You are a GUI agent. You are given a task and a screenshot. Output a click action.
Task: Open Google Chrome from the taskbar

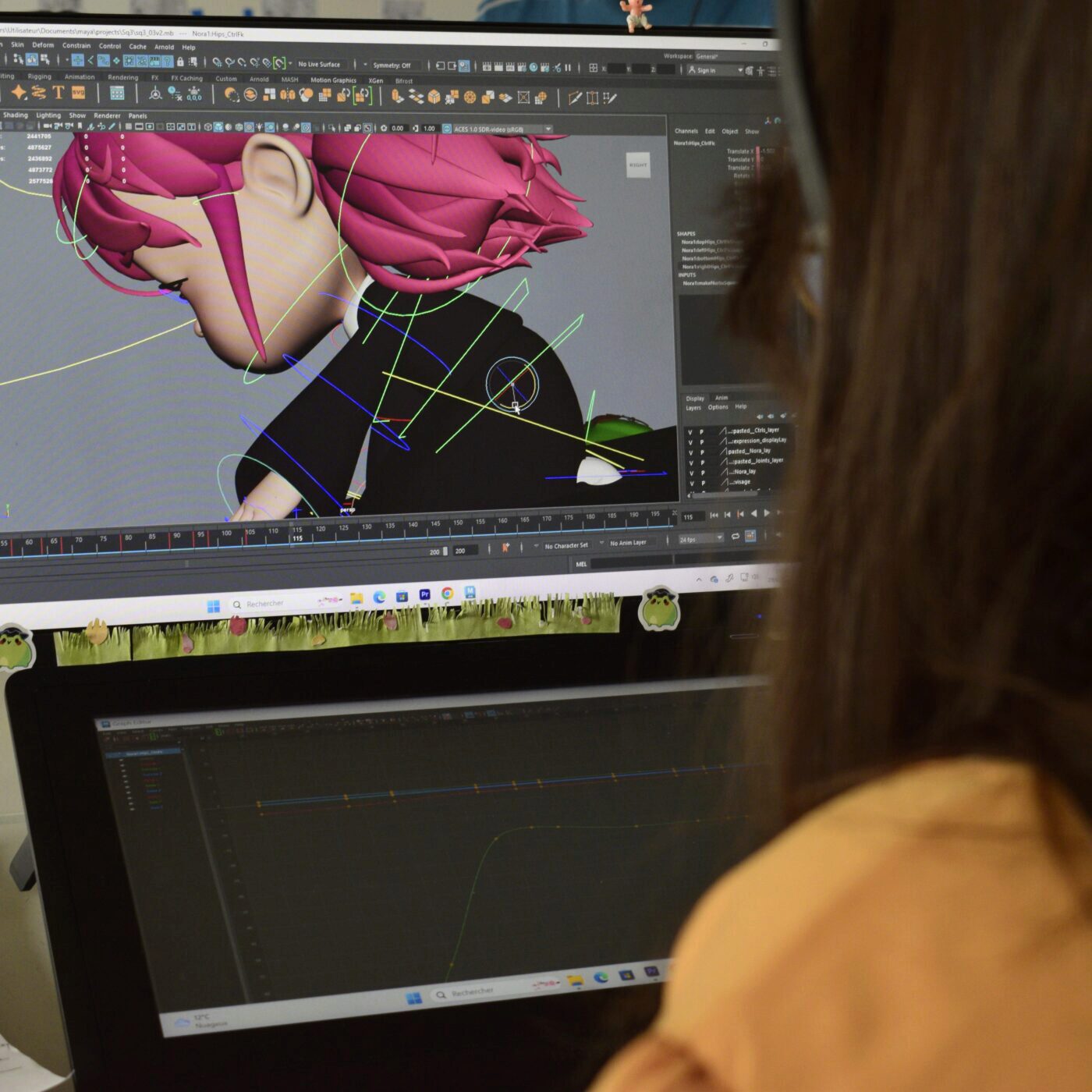pyautogui.click(x=448, y=594)
